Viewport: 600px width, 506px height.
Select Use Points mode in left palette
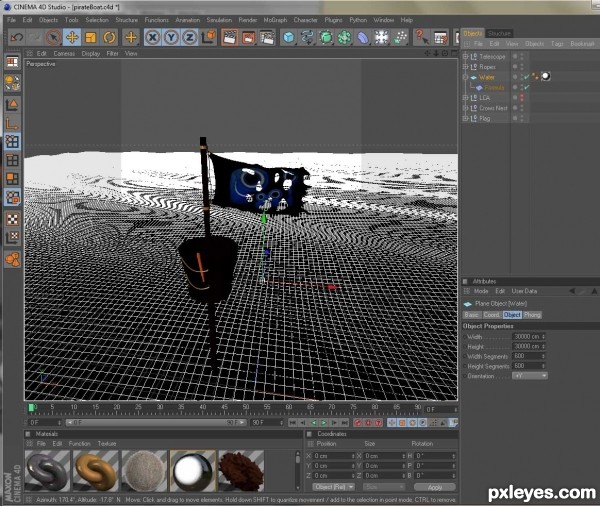[13, 142]
